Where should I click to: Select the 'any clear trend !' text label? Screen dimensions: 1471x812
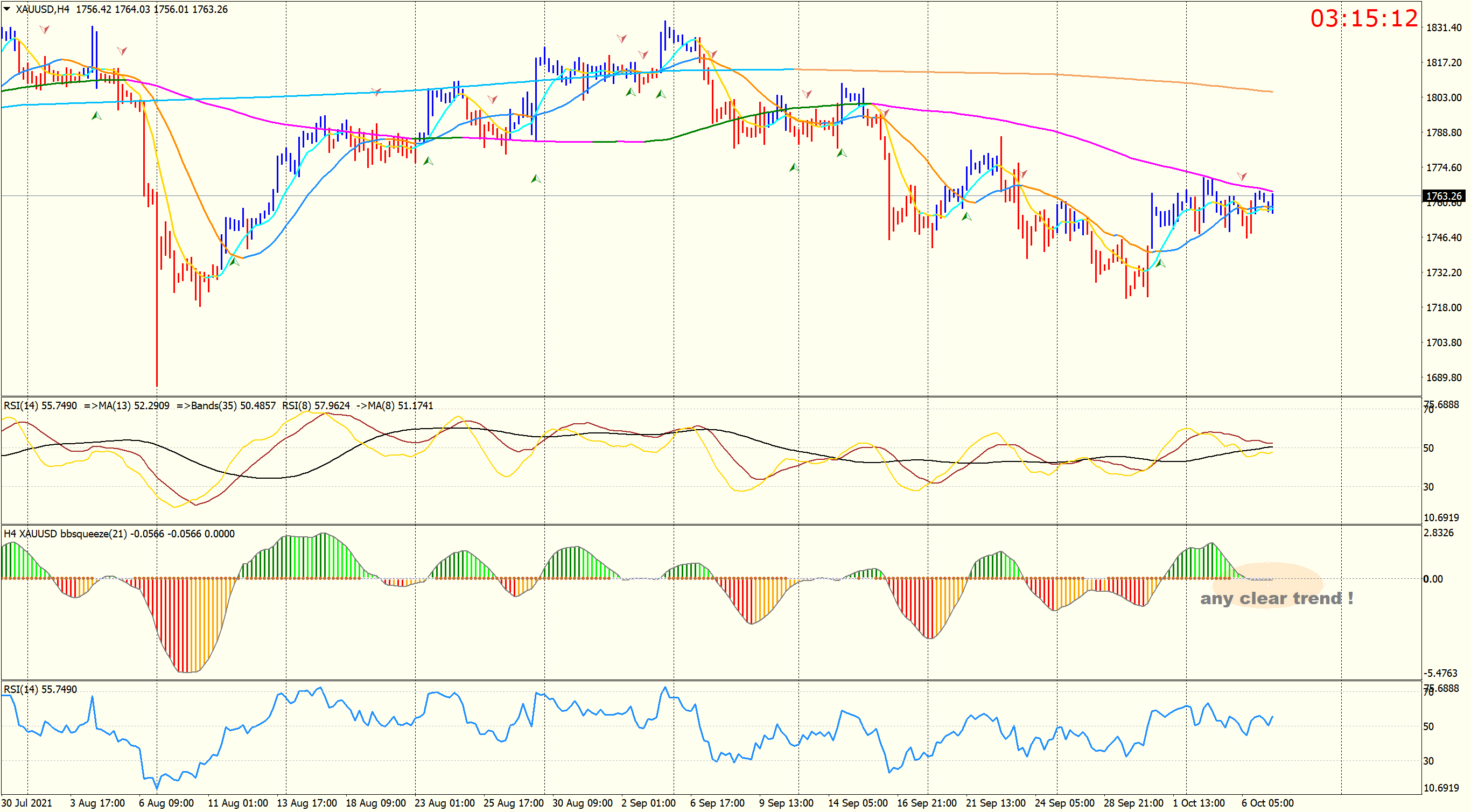(x=1276, y=598)
